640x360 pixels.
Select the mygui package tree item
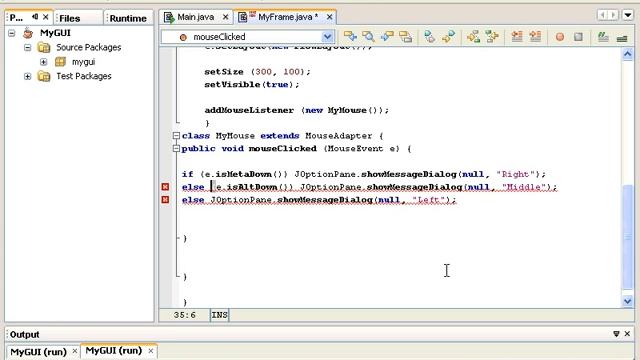click(83, 62)
